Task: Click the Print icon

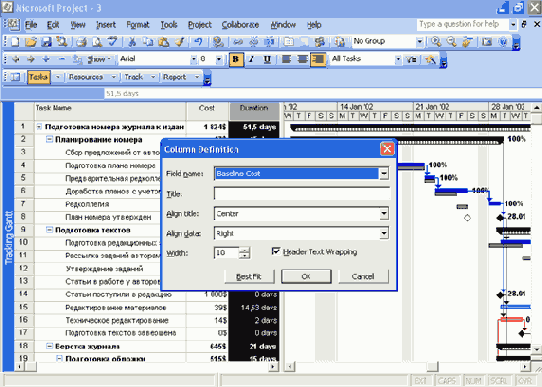Action: [x=82, y=42]
